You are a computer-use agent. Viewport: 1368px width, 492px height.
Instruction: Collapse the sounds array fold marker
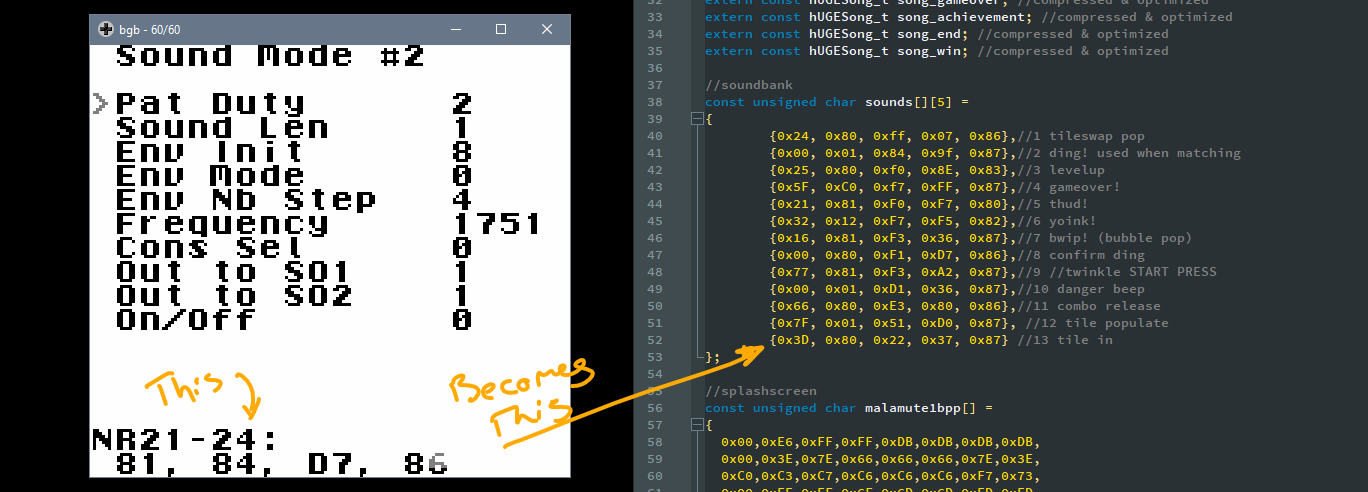(x=696, y=119)
